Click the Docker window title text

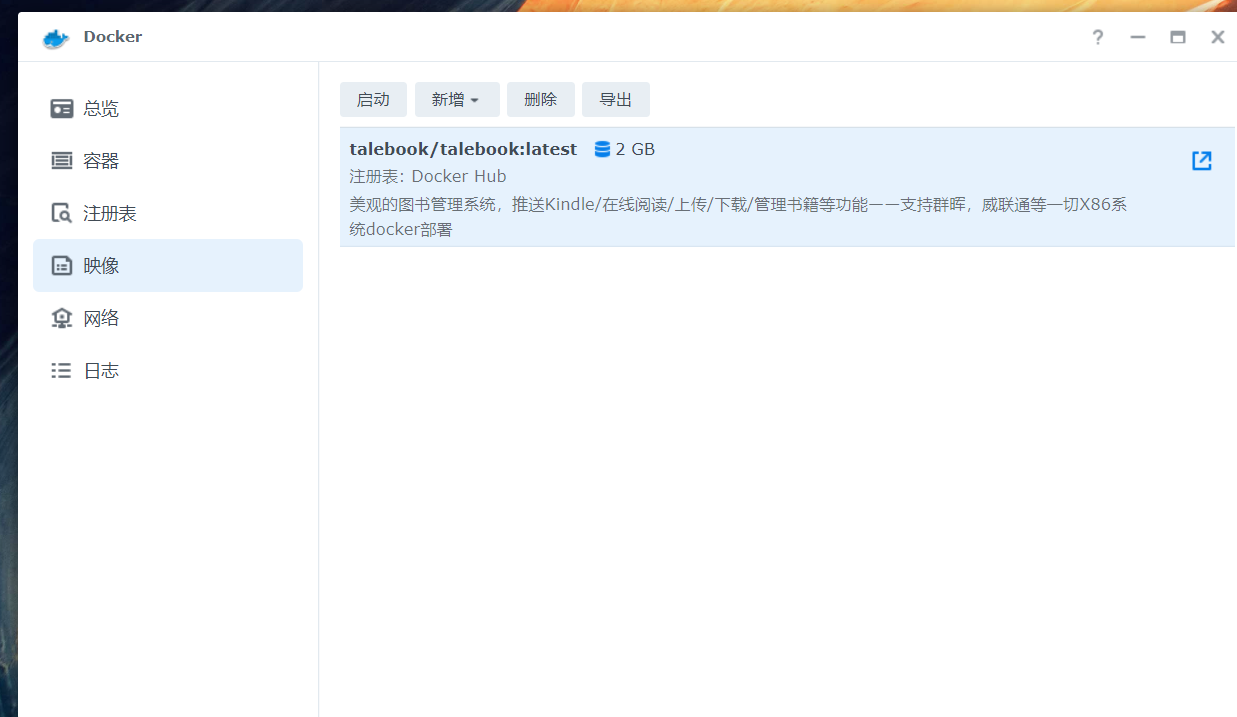[113, 37]
